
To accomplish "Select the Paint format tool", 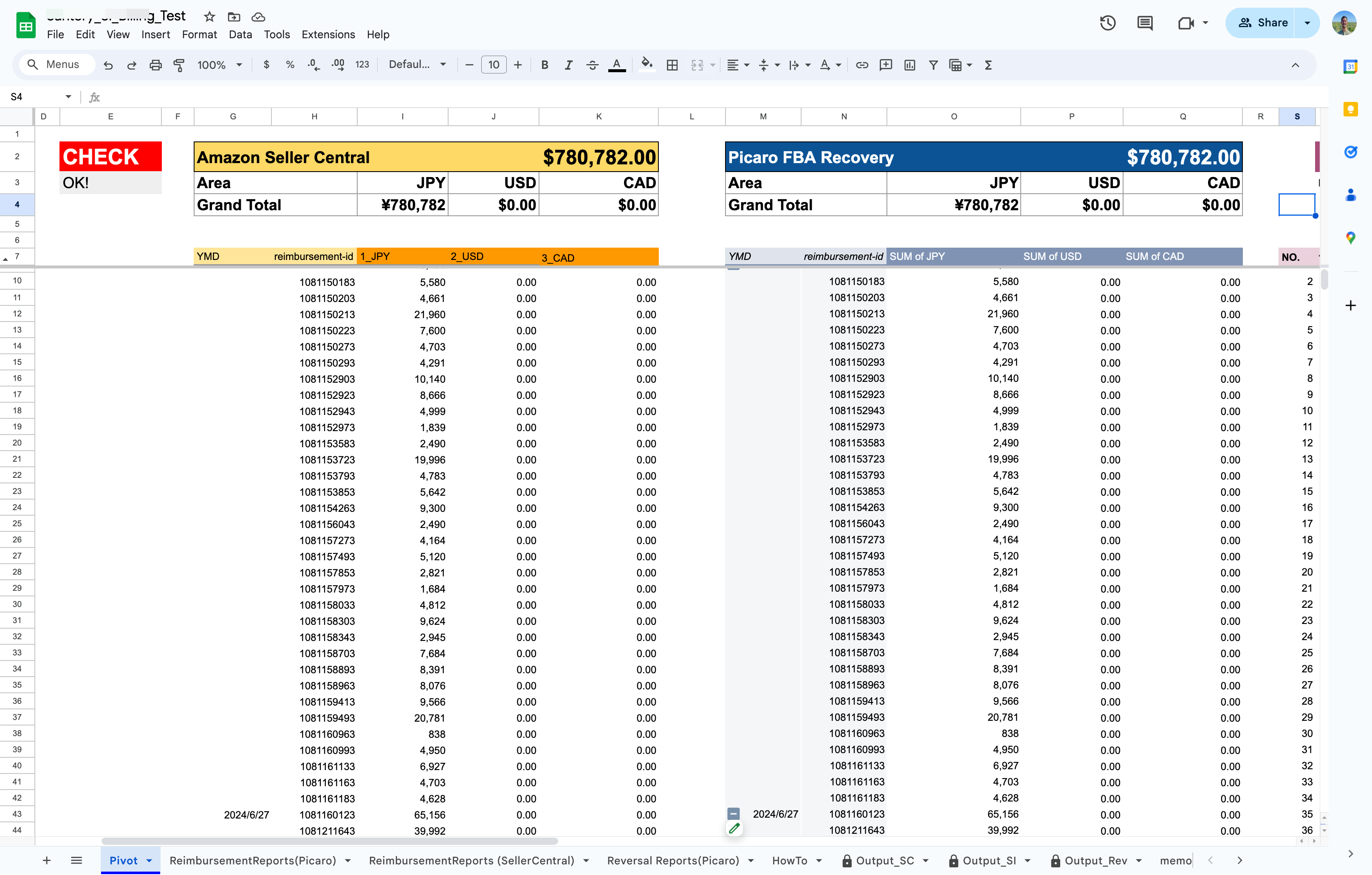I will (179, 65).
